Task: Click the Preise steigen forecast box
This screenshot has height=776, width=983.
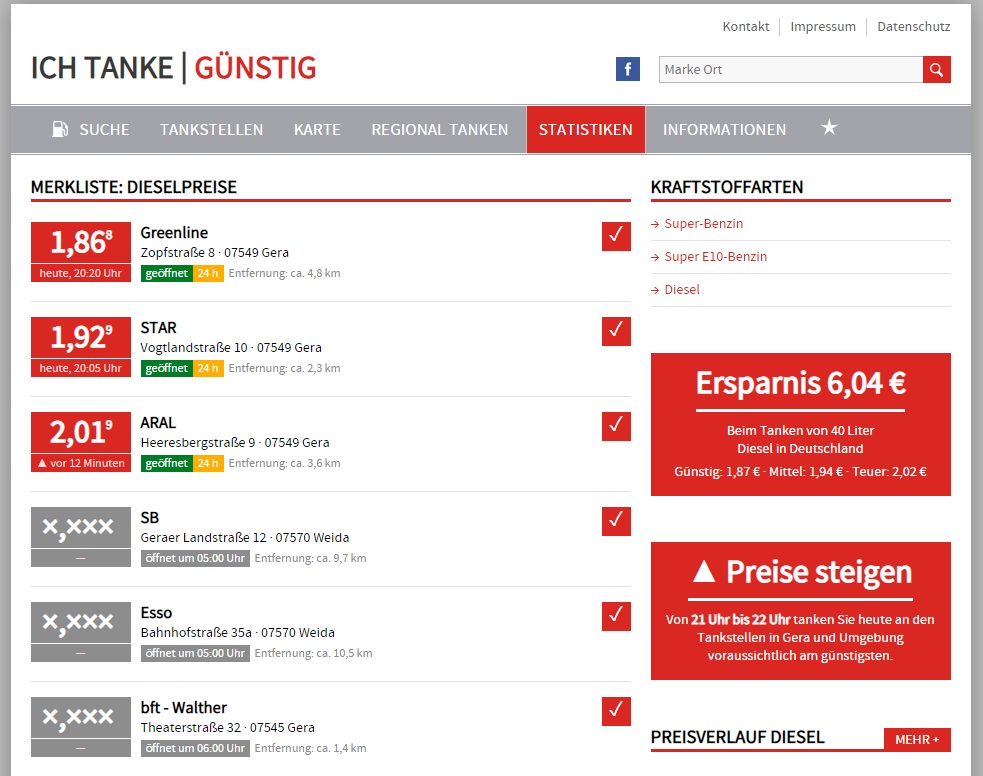Action: 801,611
